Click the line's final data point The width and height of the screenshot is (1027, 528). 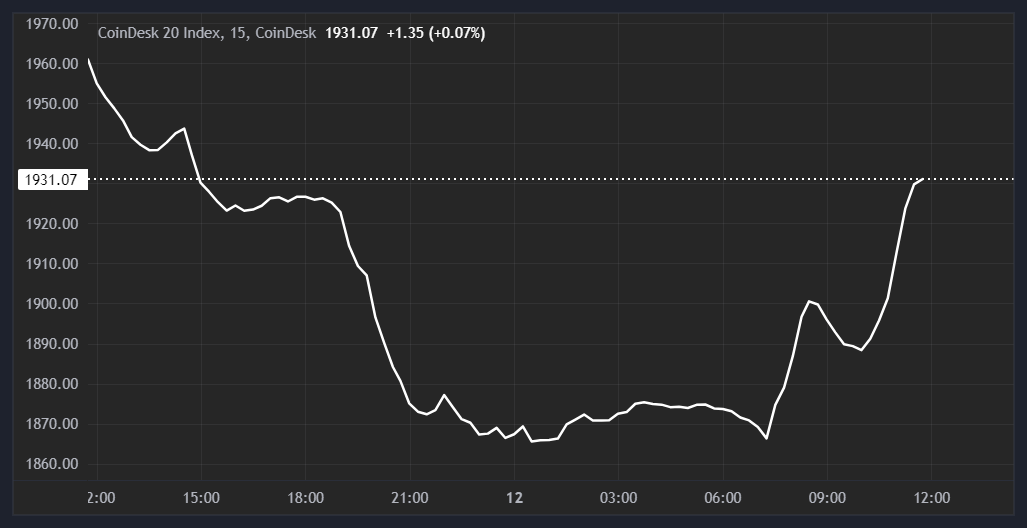coord(923,179)
